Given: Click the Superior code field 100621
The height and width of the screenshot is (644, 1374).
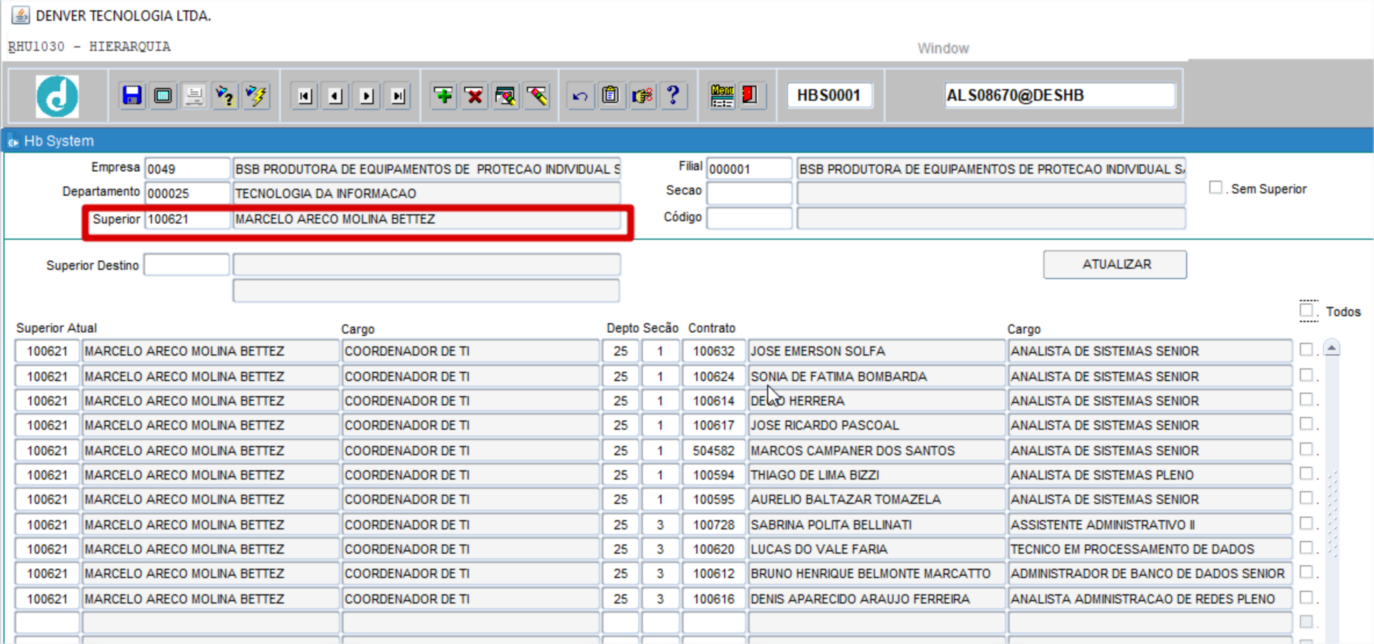Looking at the screenshot, I should (x=188, y=218).
